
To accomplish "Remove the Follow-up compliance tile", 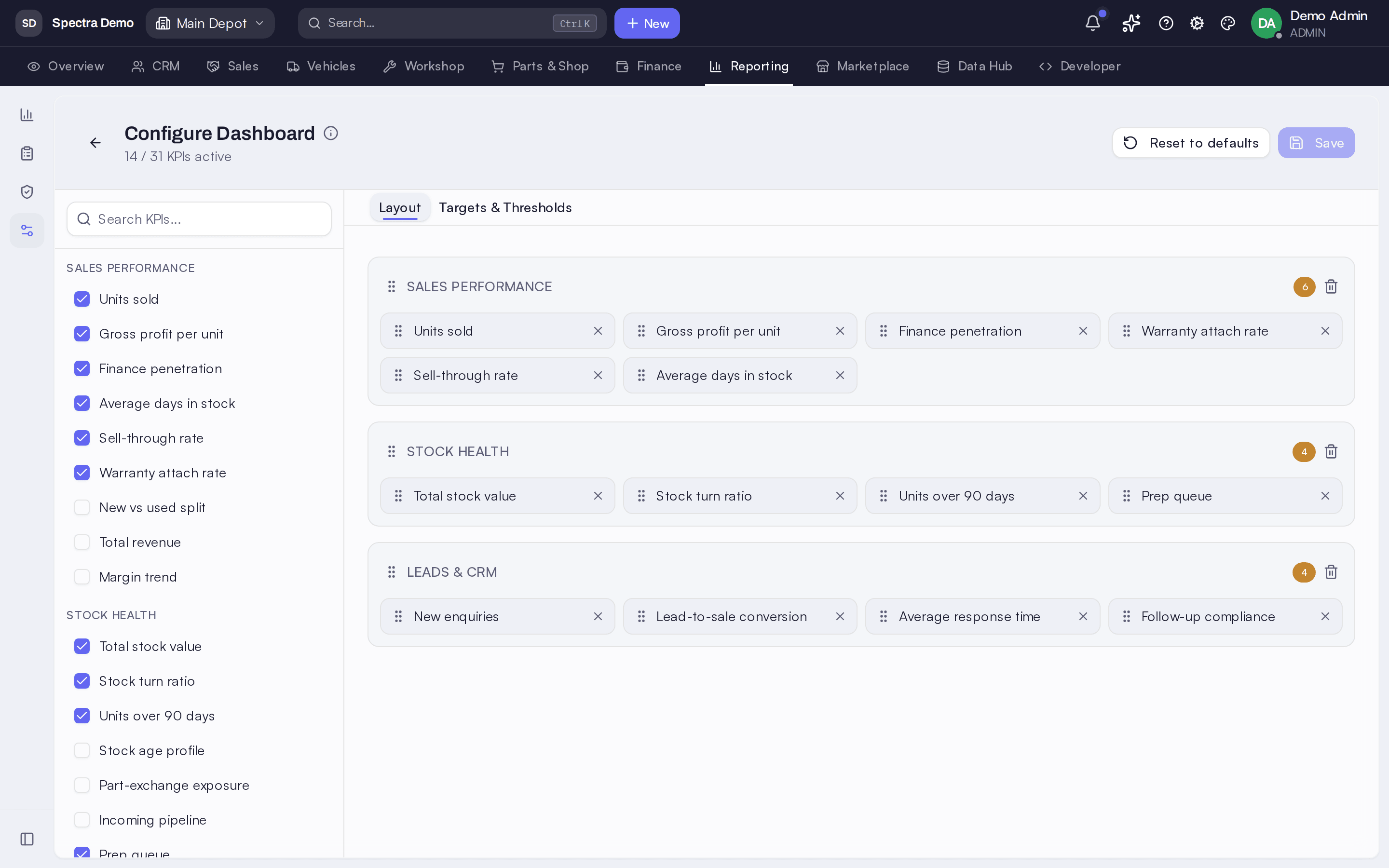I will [x=1325, y=617].
